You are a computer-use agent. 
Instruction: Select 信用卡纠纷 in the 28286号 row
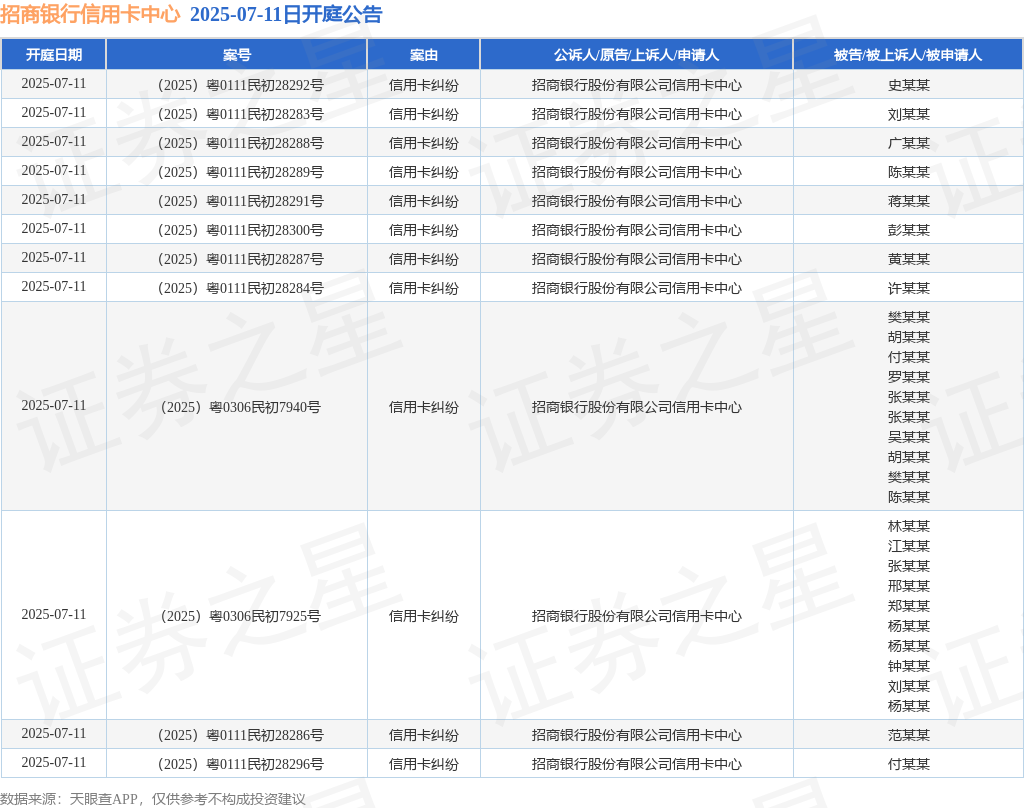pyautogui.click(x=424, y=735)
